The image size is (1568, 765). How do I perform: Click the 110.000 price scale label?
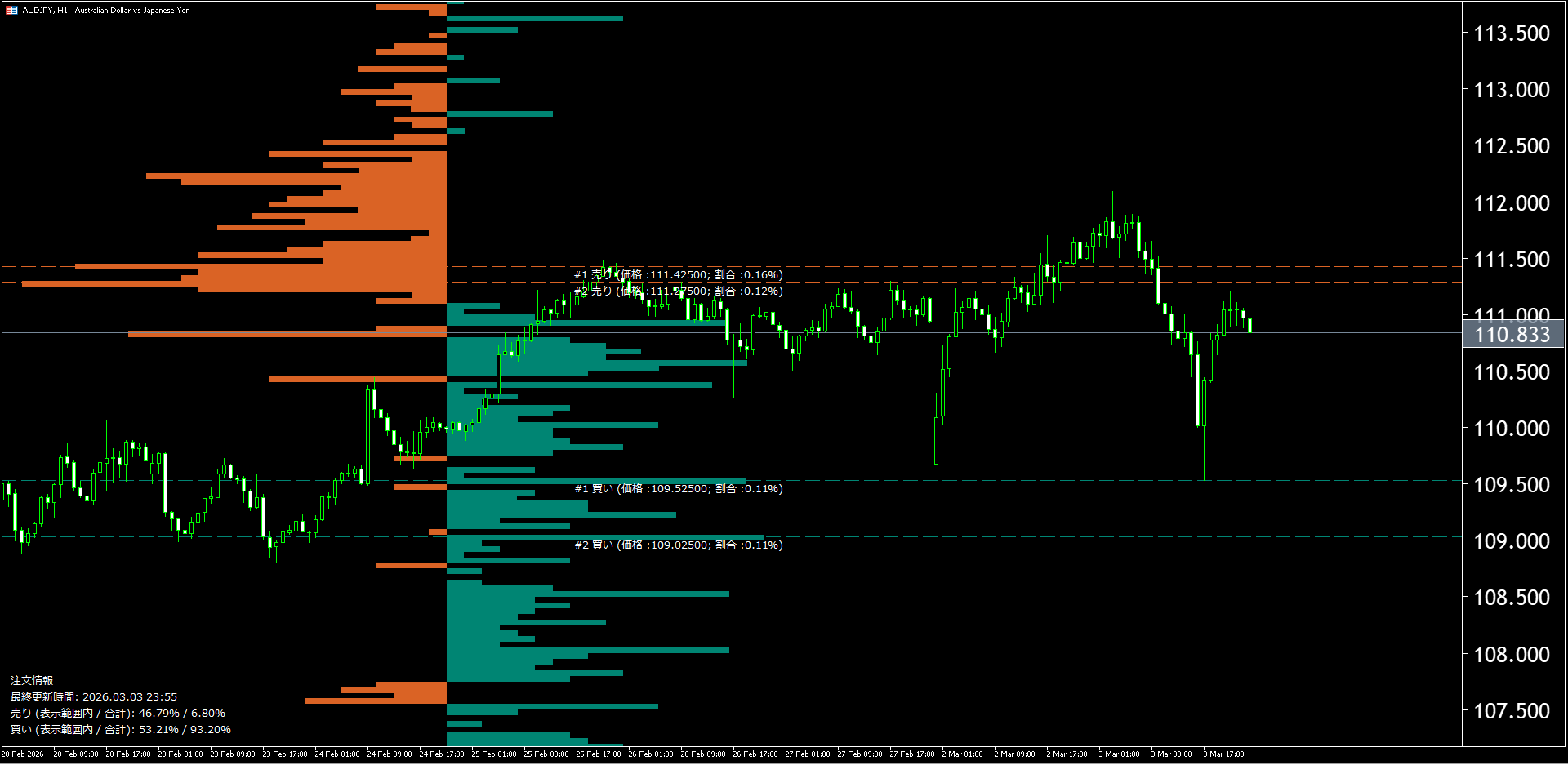[x=1512, y=429]
